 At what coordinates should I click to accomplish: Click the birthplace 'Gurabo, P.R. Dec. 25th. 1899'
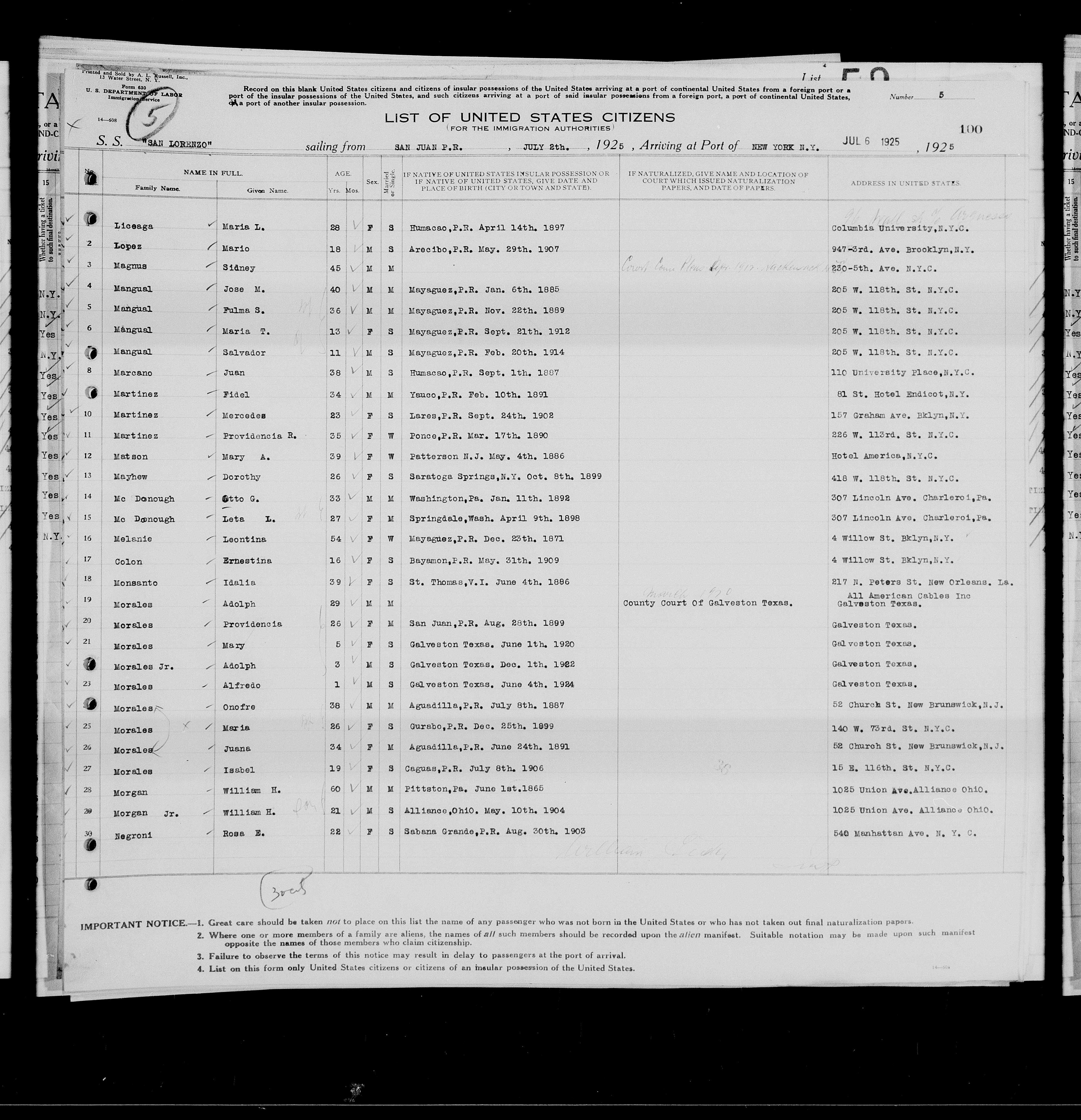point(486,726)
